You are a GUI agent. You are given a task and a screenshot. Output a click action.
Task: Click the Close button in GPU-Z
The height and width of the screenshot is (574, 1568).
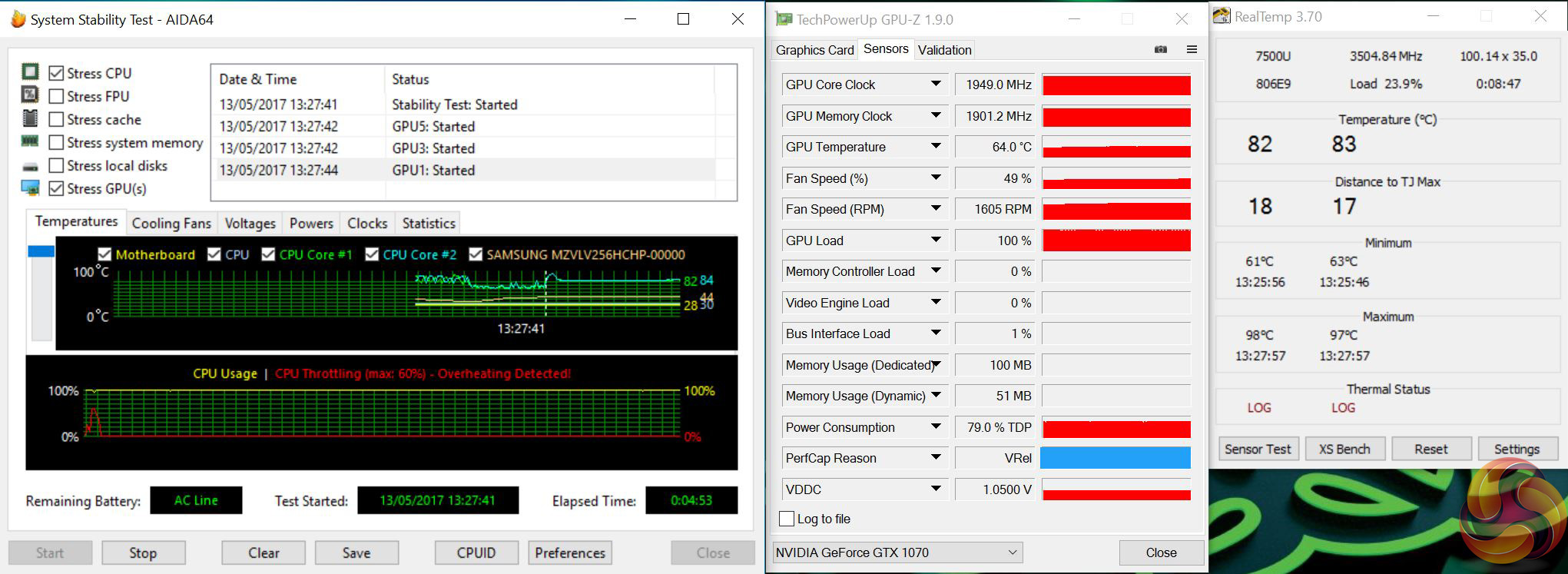(1161, 552)
